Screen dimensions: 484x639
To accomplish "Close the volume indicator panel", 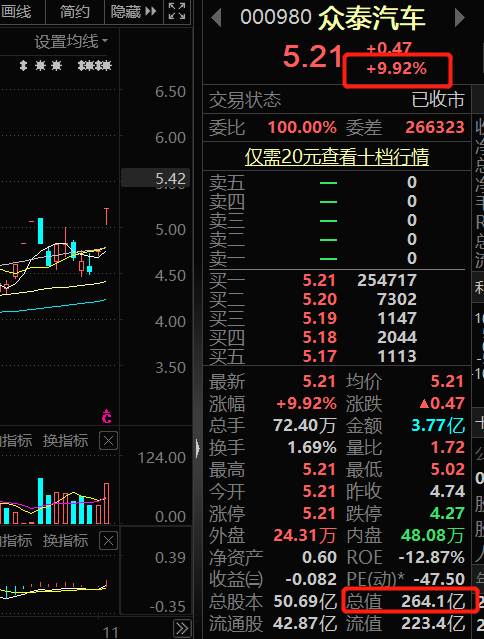I will pos(108,441).
